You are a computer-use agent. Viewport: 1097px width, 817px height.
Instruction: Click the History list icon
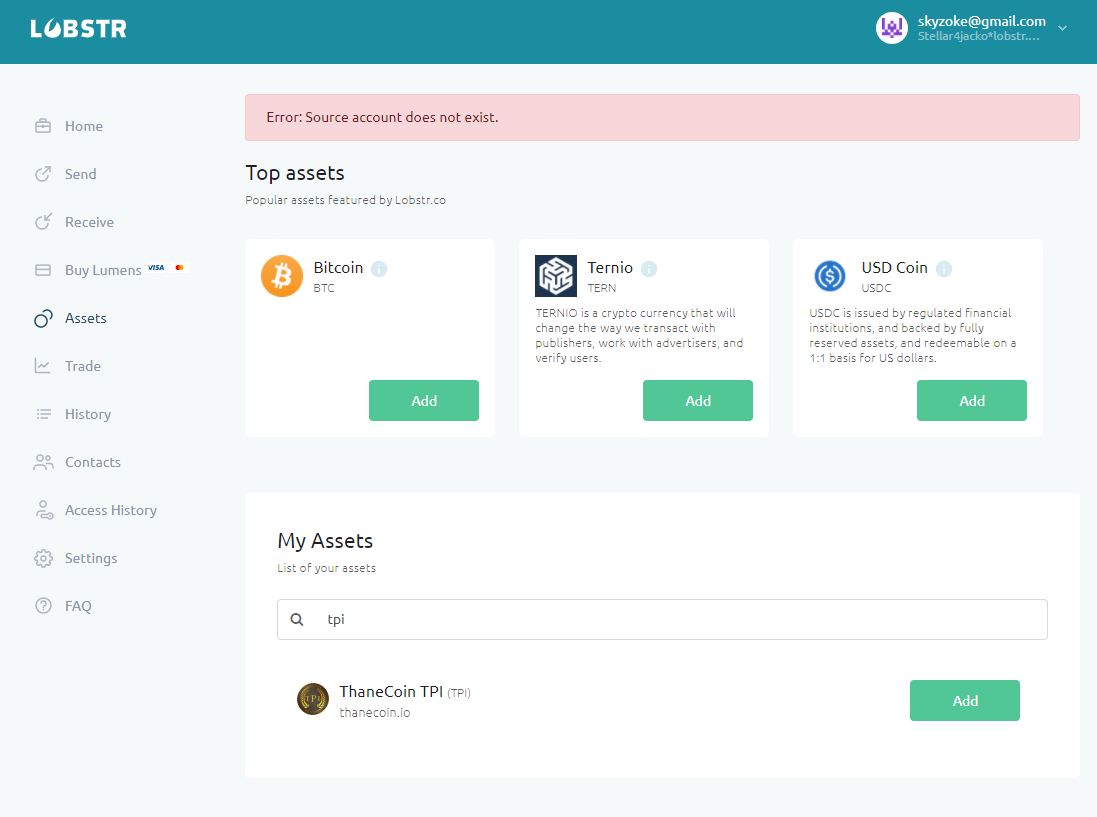click(43, 414)
